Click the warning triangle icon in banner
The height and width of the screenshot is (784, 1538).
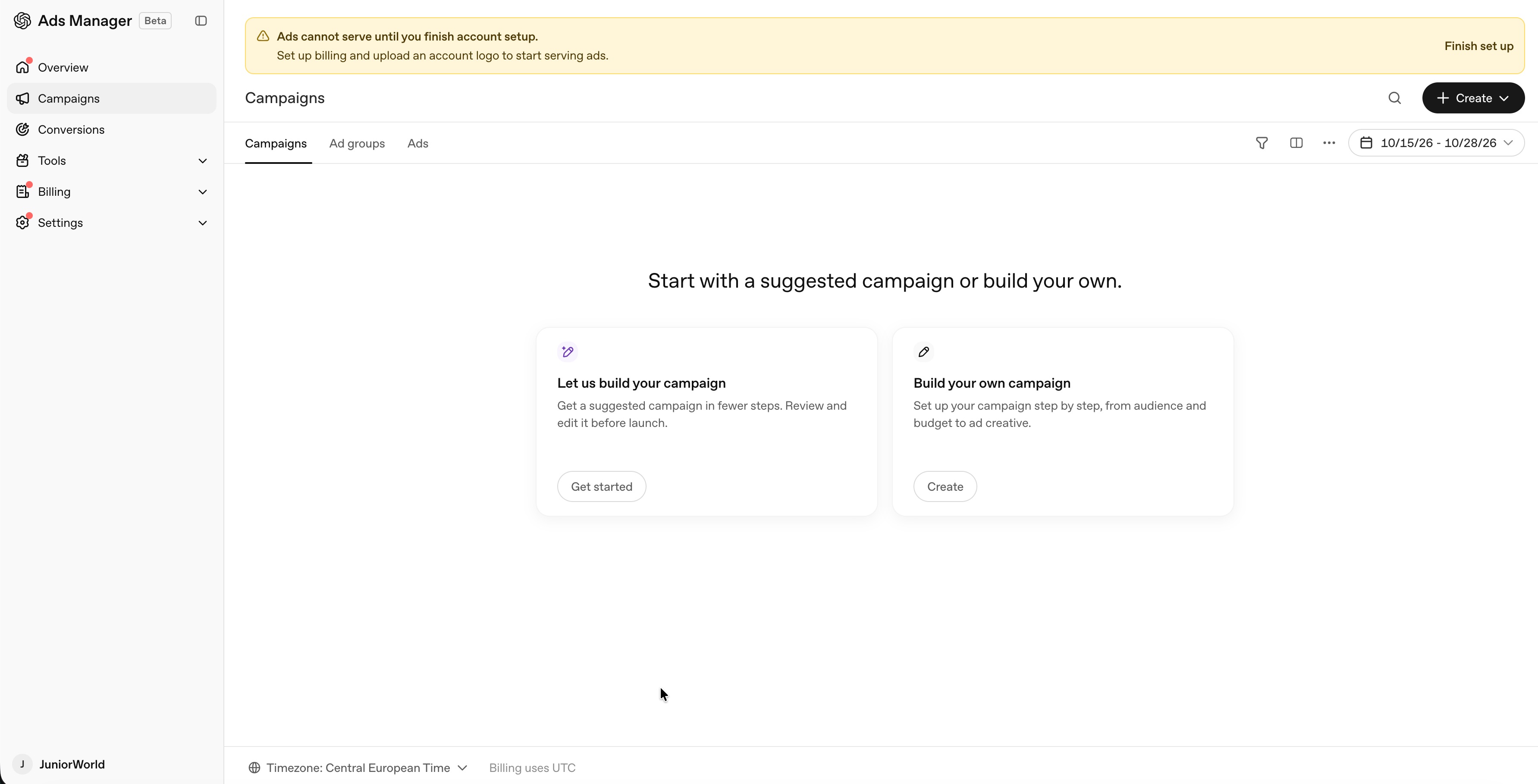point(263,36)
